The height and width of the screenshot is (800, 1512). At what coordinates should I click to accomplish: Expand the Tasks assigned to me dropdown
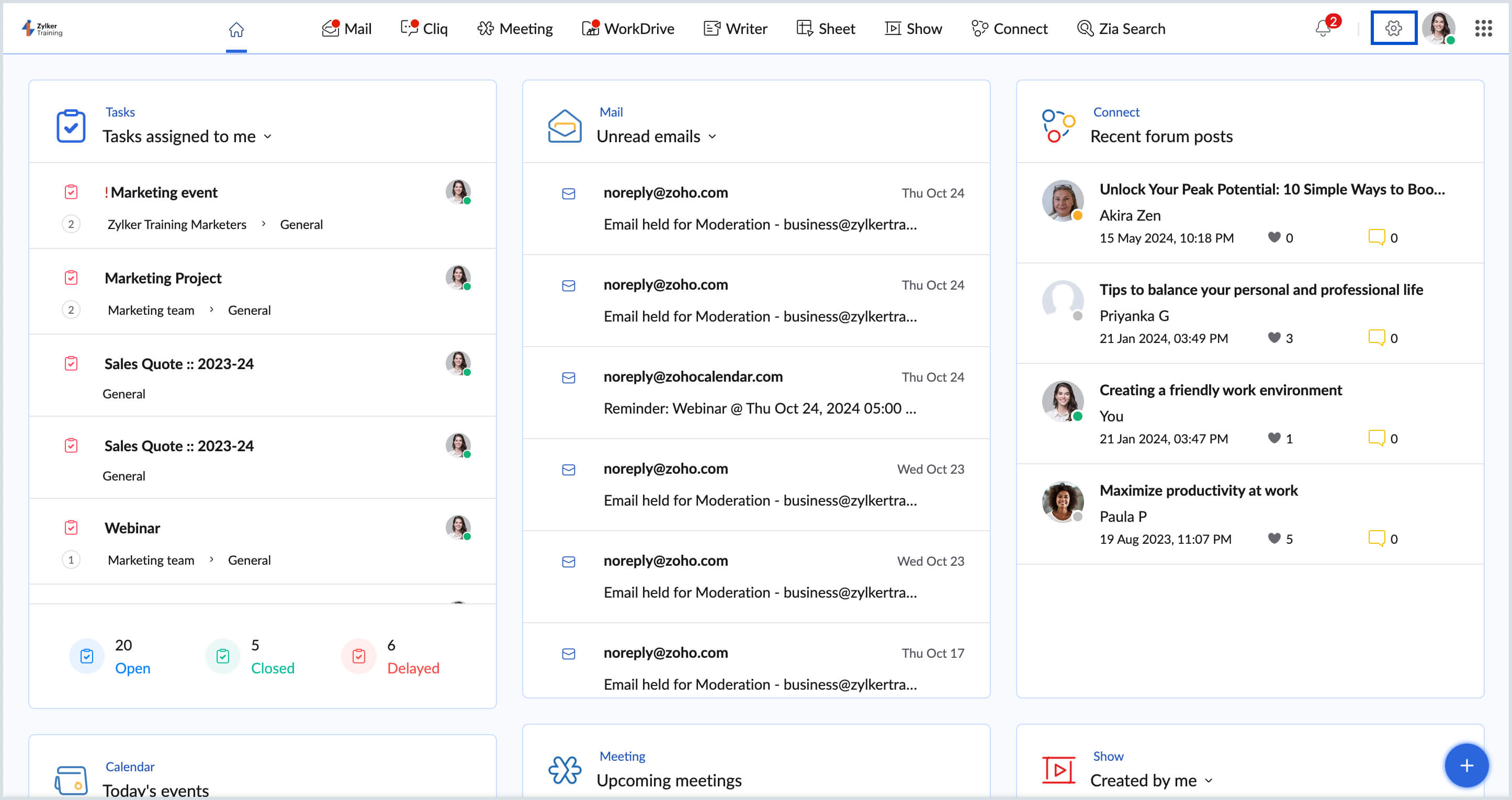point(268,136)
